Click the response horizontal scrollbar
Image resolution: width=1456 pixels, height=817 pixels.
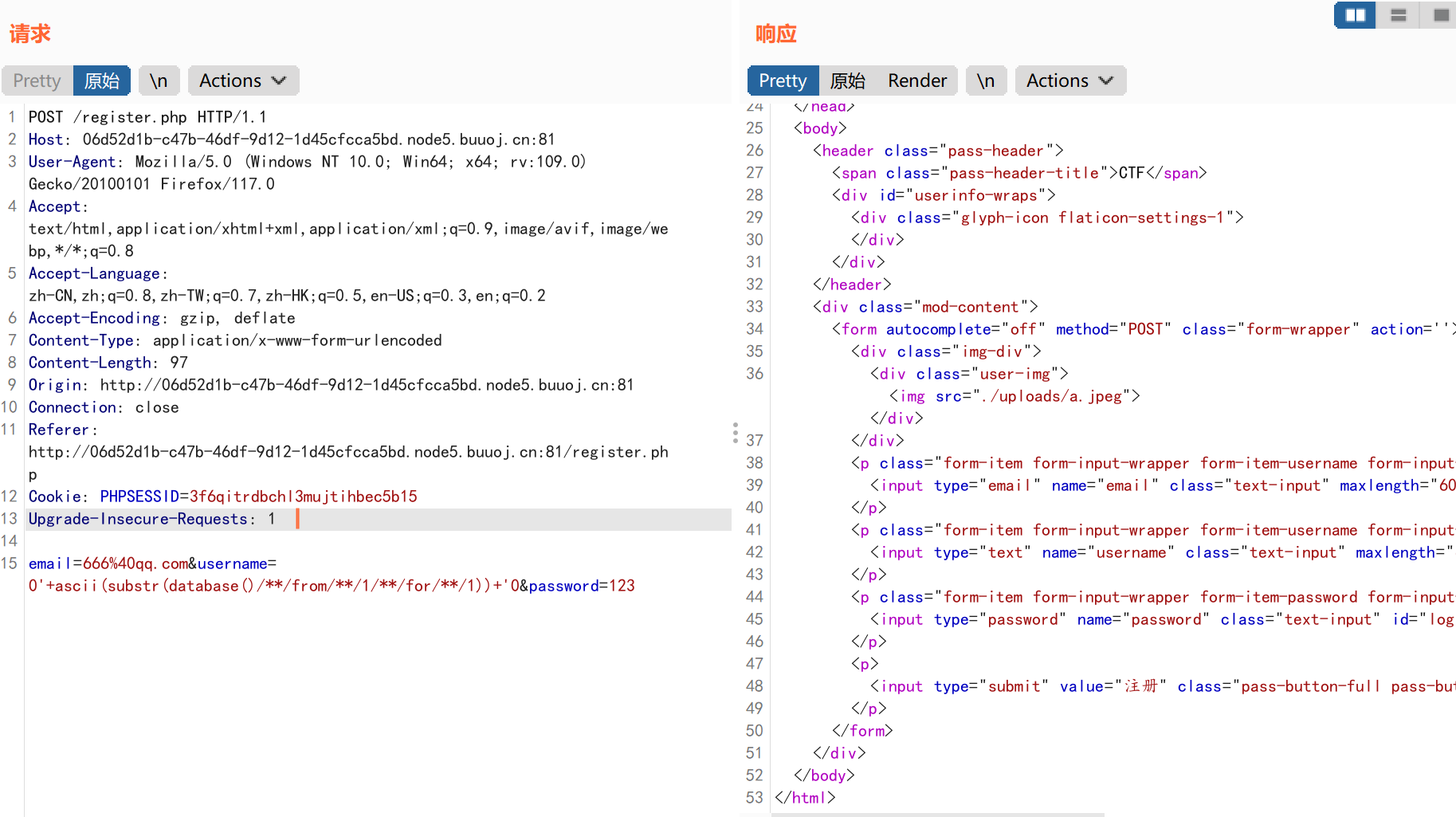click(x=938, y=814)
